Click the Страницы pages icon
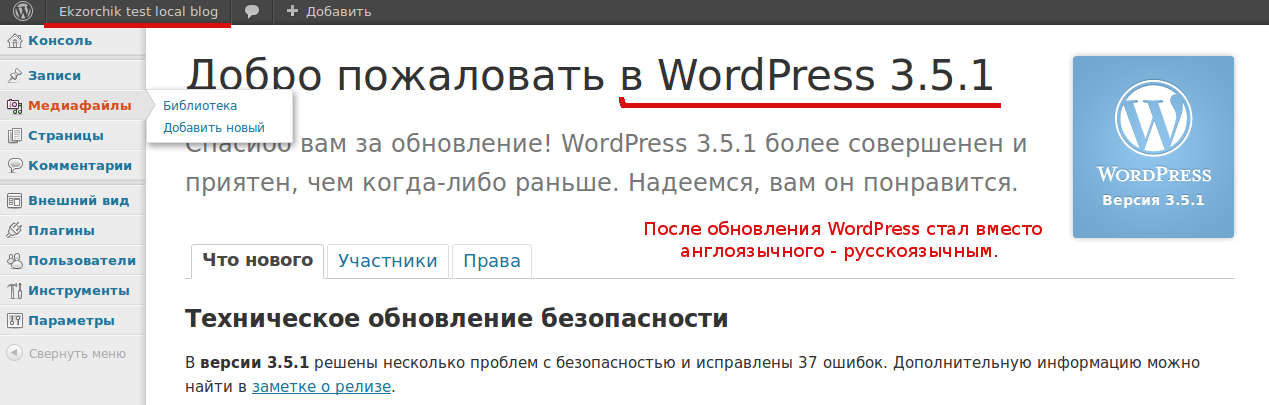Screen dimensions: 1269x405 [14, 136]
